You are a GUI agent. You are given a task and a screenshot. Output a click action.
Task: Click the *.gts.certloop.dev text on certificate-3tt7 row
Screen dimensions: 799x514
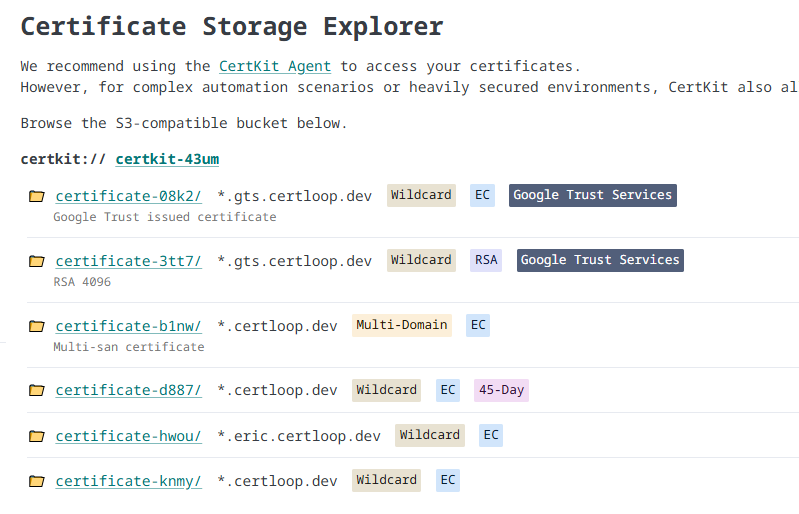click(x=295, y=261)
